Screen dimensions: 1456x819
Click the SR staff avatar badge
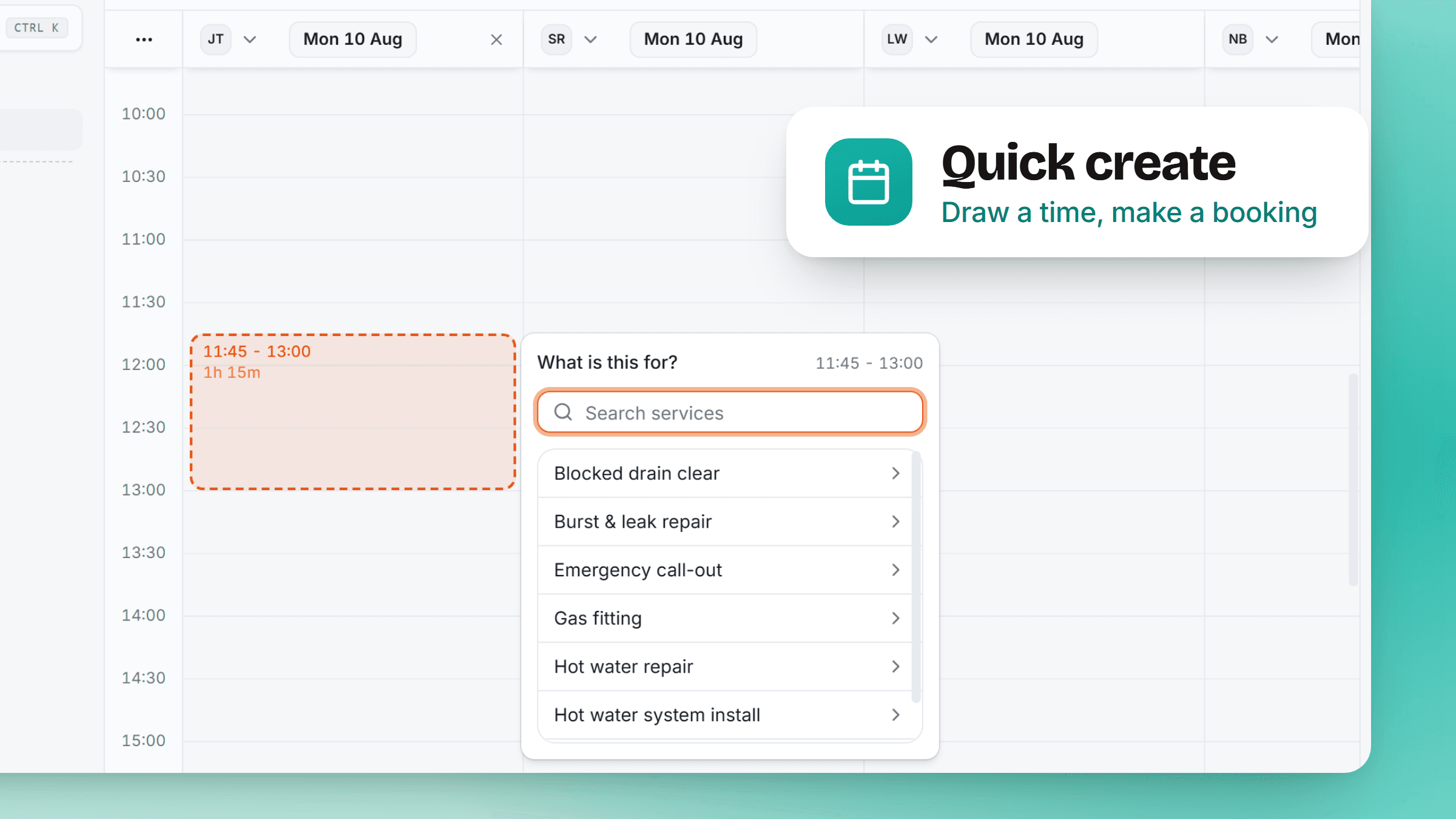pyautogui.click(x=556, y=39)
